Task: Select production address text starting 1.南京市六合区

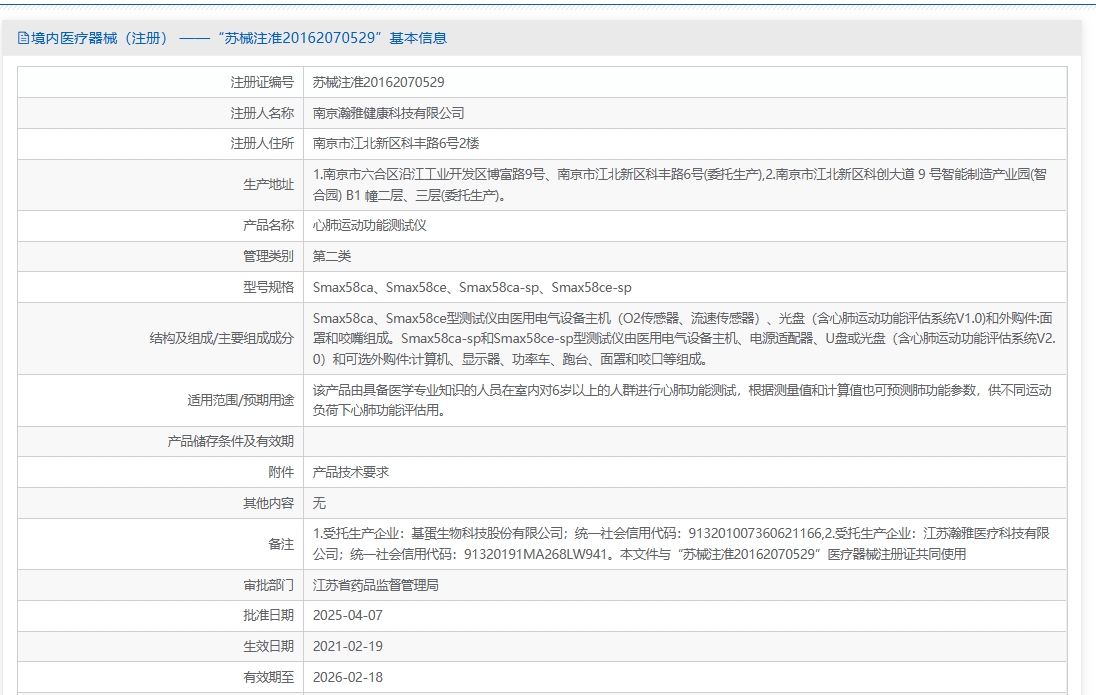Action: coord(679,185)
